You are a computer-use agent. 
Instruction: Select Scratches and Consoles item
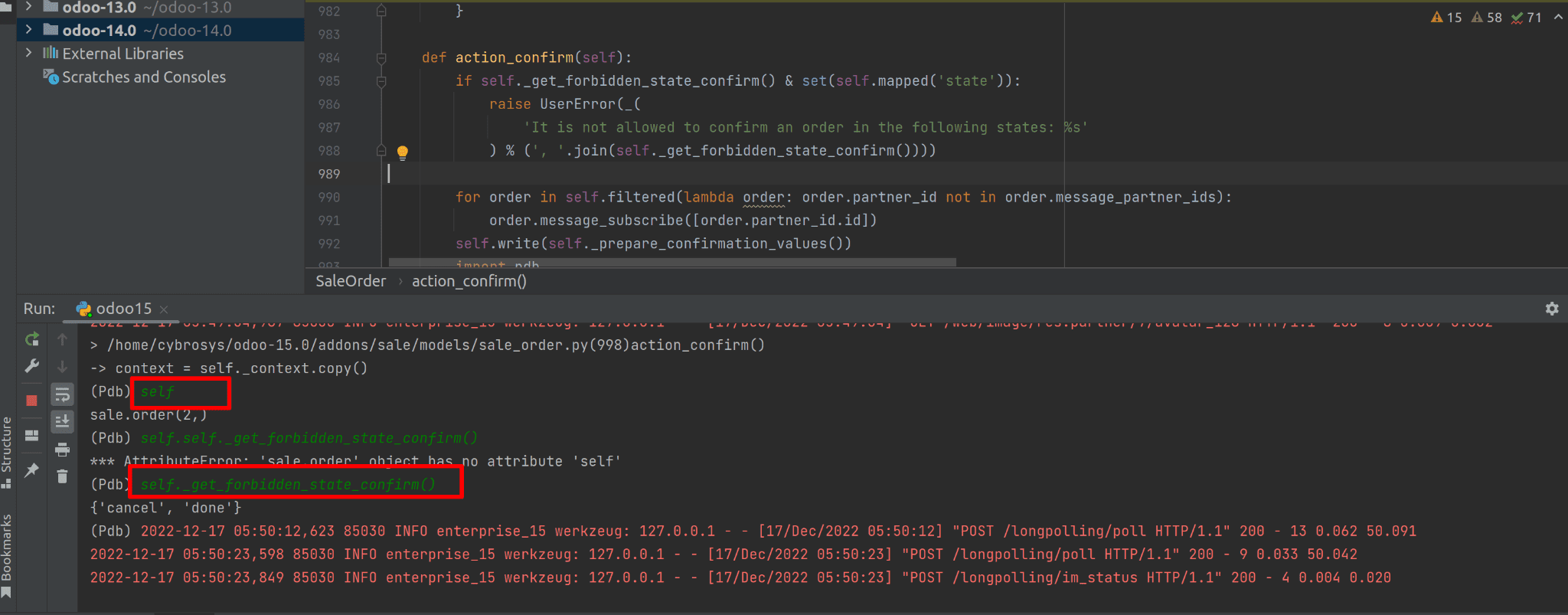pyautogui.click(x=144, y=77)
